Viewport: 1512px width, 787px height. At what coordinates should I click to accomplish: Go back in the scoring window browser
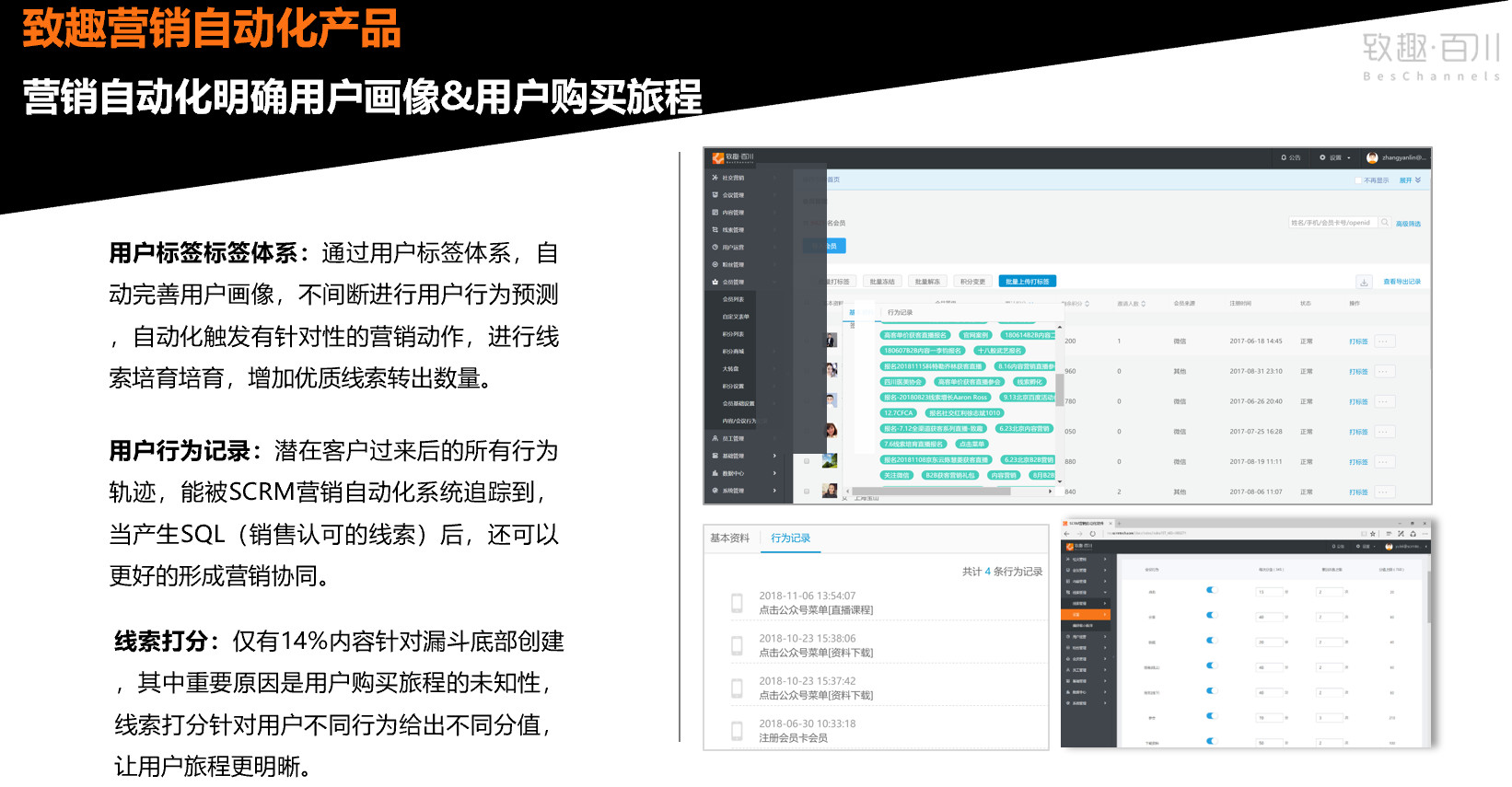(1068, 534)
